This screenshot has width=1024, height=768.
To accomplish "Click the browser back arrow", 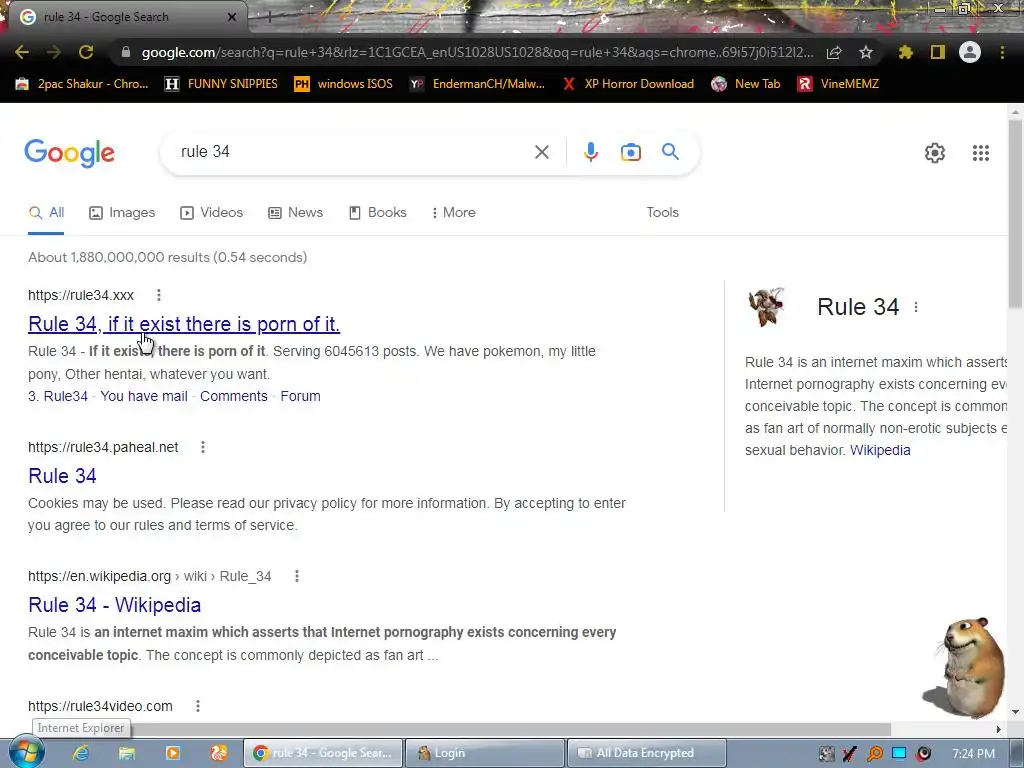I will coord(22,52).
